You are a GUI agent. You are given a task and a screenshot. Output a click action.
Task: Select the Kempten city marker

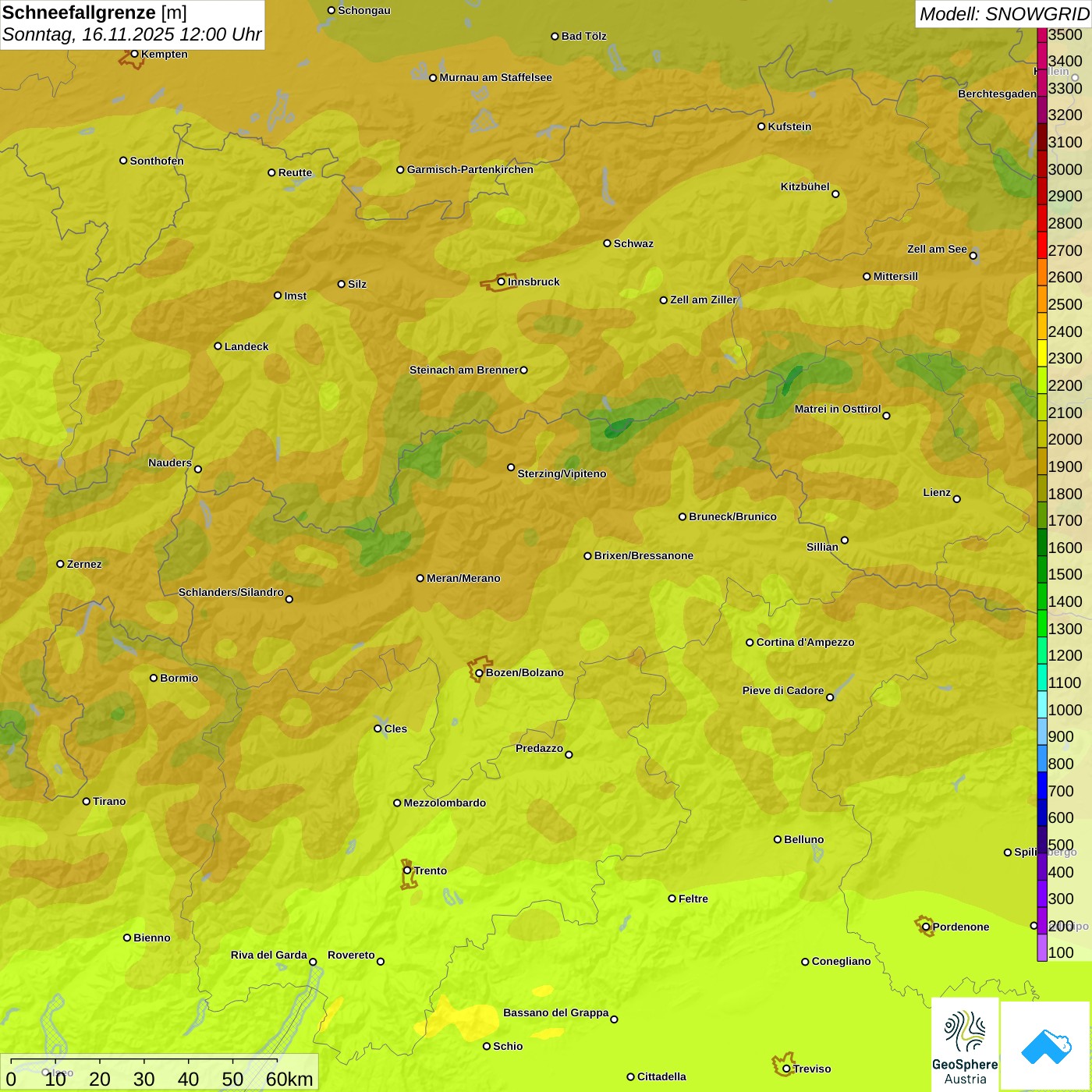[134, 54]
